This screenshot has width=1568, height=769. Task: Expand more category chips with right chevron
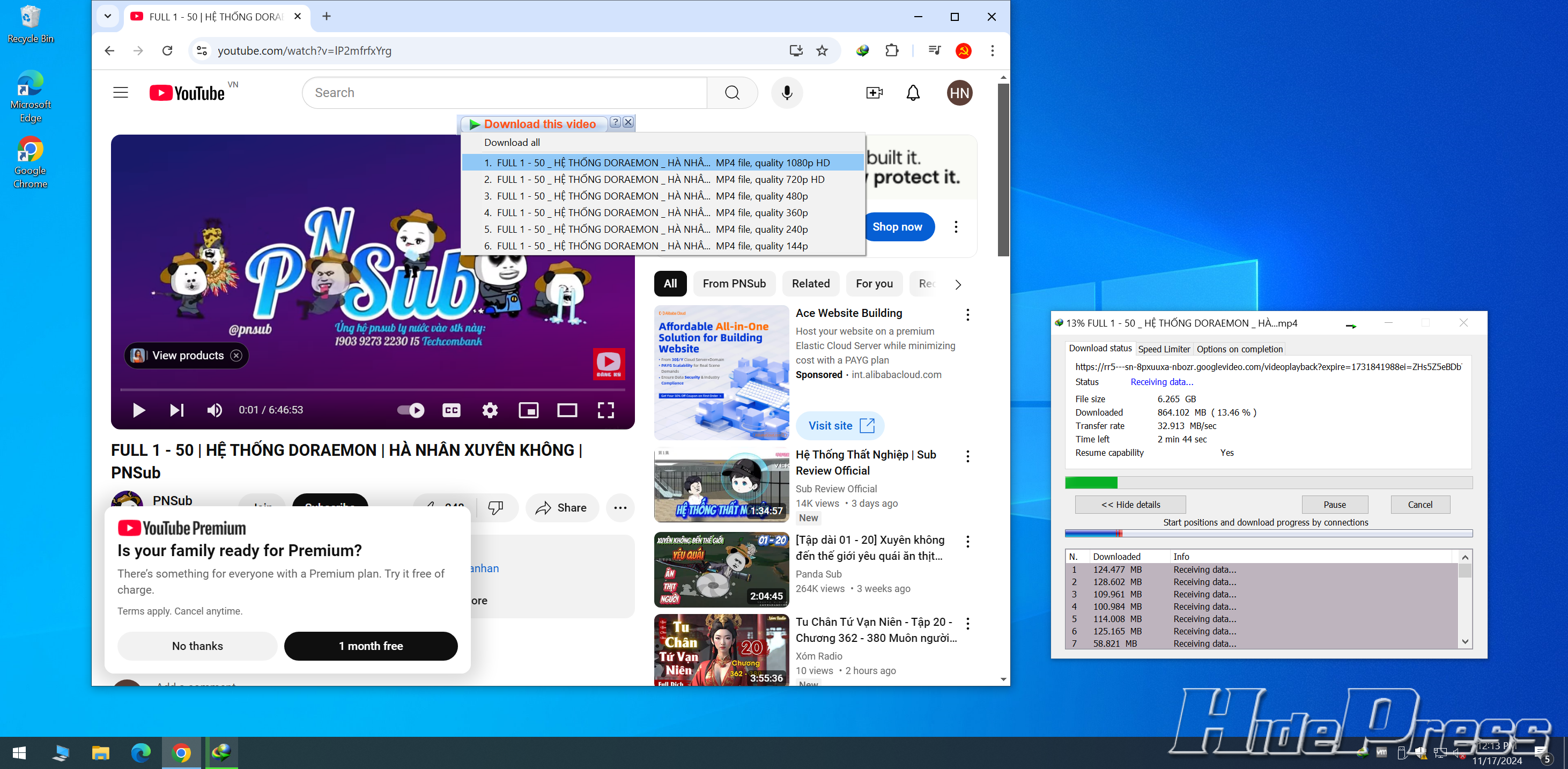pyautogui.click(x=958, y=284)
